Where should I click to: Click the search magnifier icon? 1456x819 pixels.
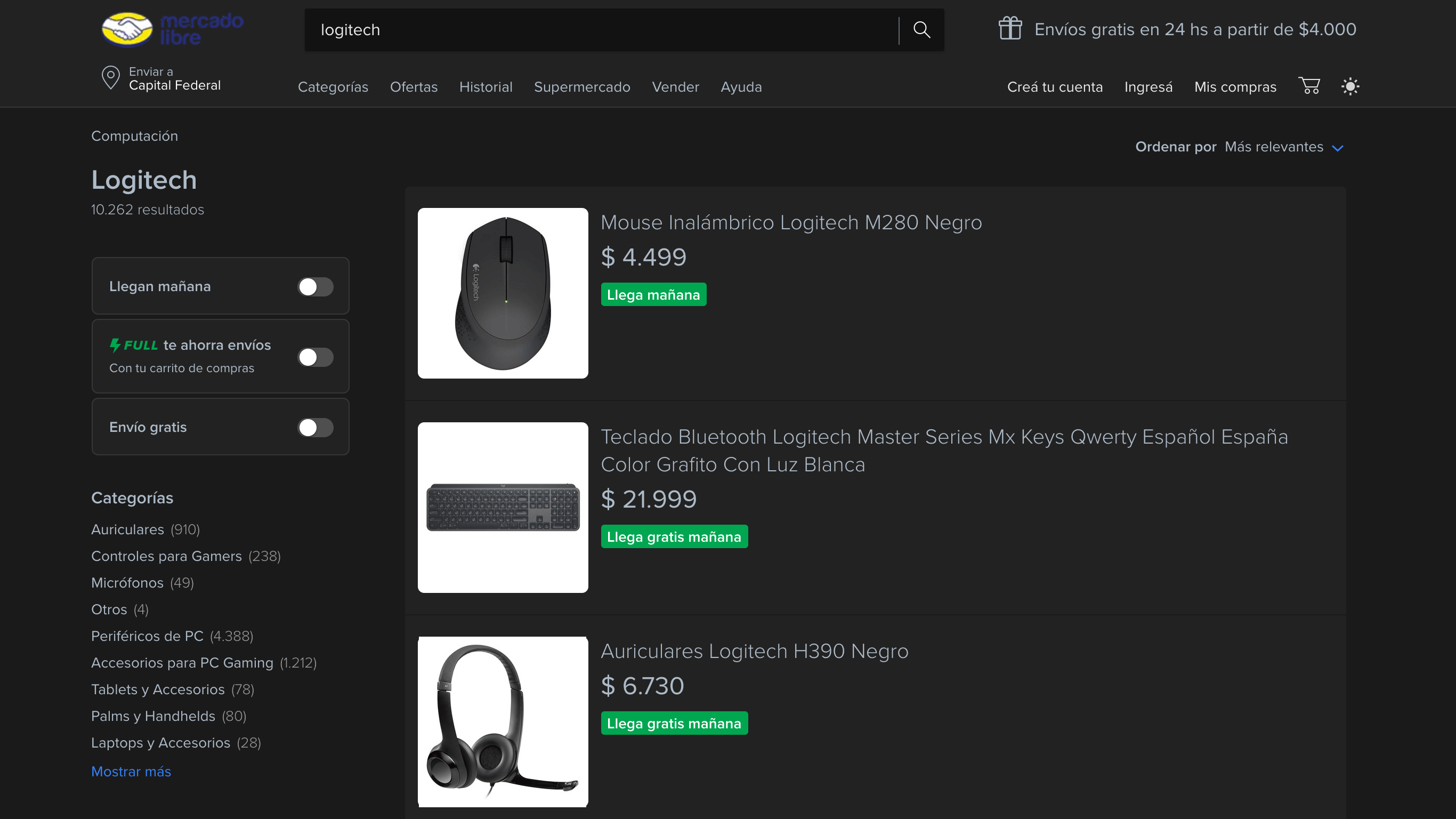921,29
